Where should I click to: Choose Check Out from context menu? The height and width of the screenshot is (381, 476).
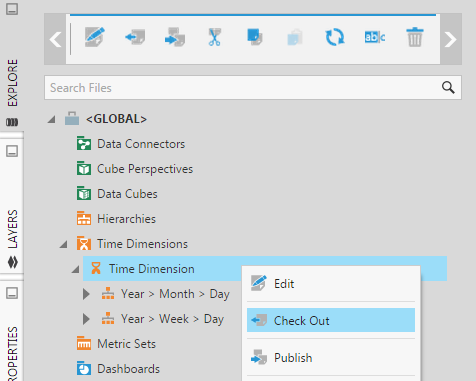coord(331,320)
